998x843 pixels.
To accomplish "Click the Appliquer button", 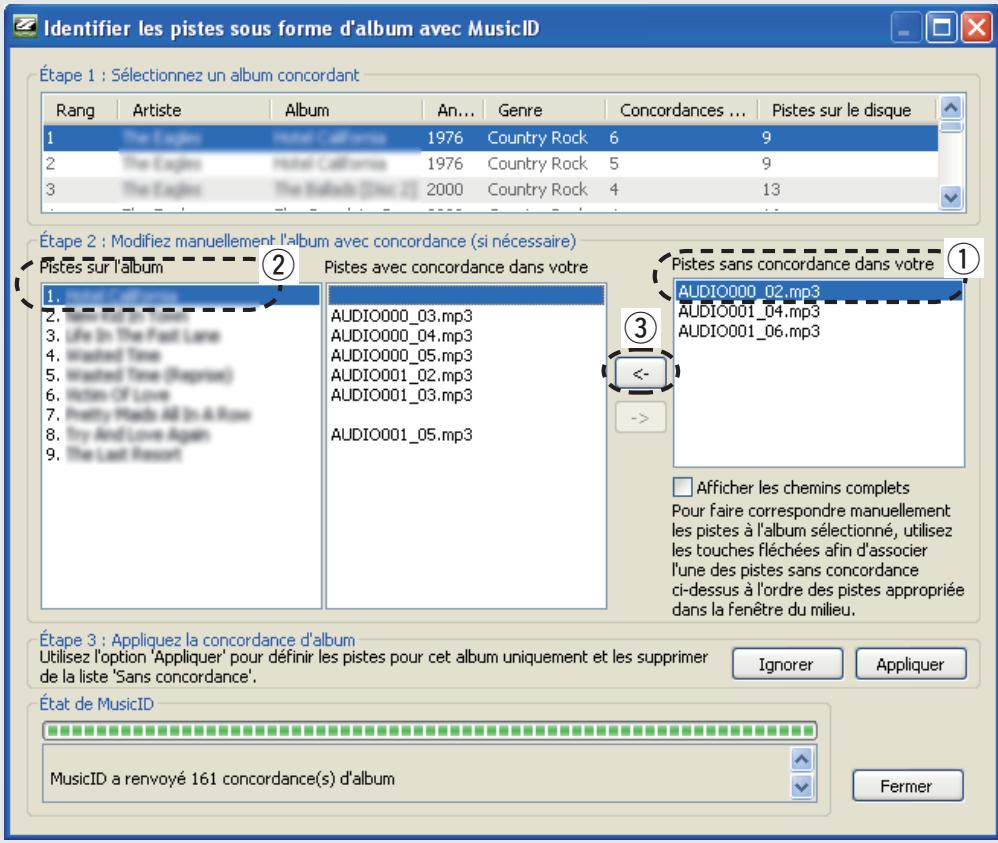I will (910, 664).
